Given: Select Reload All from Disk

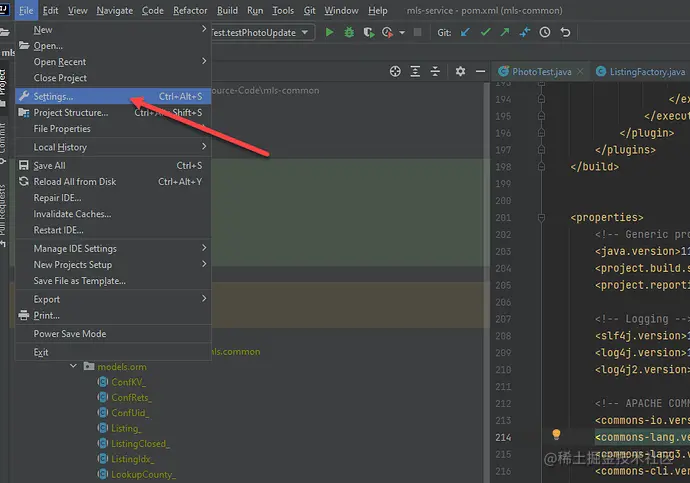Looking at the screenshot, I should coord(114,182).
